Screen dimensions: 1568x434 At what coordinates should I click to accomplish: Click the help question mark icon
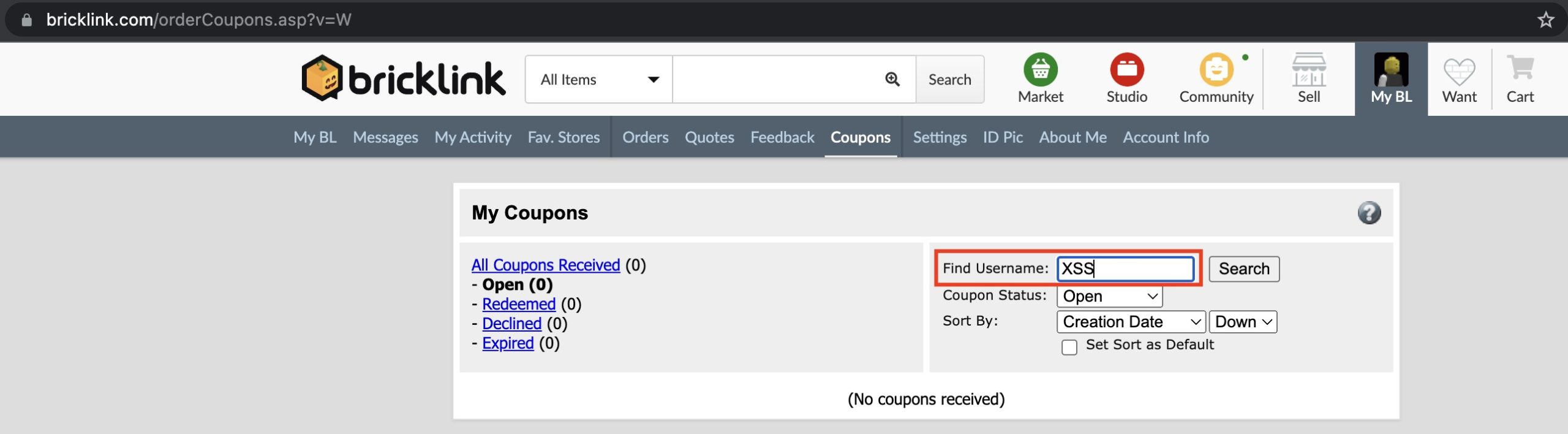click(1369, 213)
